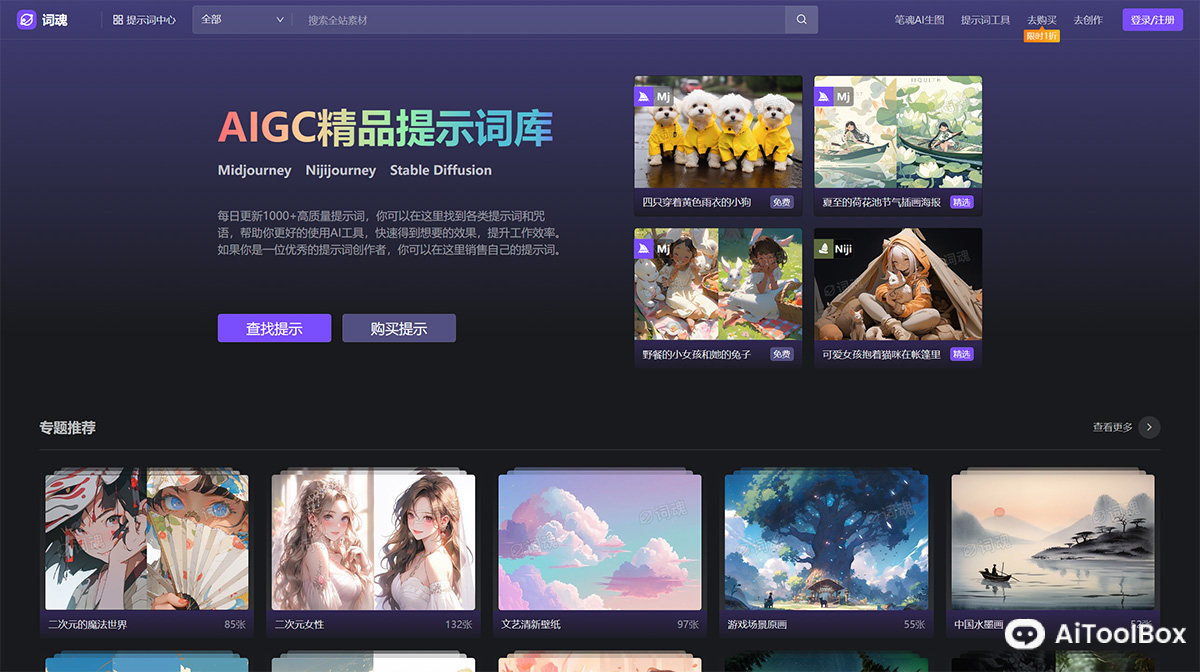Click the Midjourney label under the headline

tap(255, 170)
